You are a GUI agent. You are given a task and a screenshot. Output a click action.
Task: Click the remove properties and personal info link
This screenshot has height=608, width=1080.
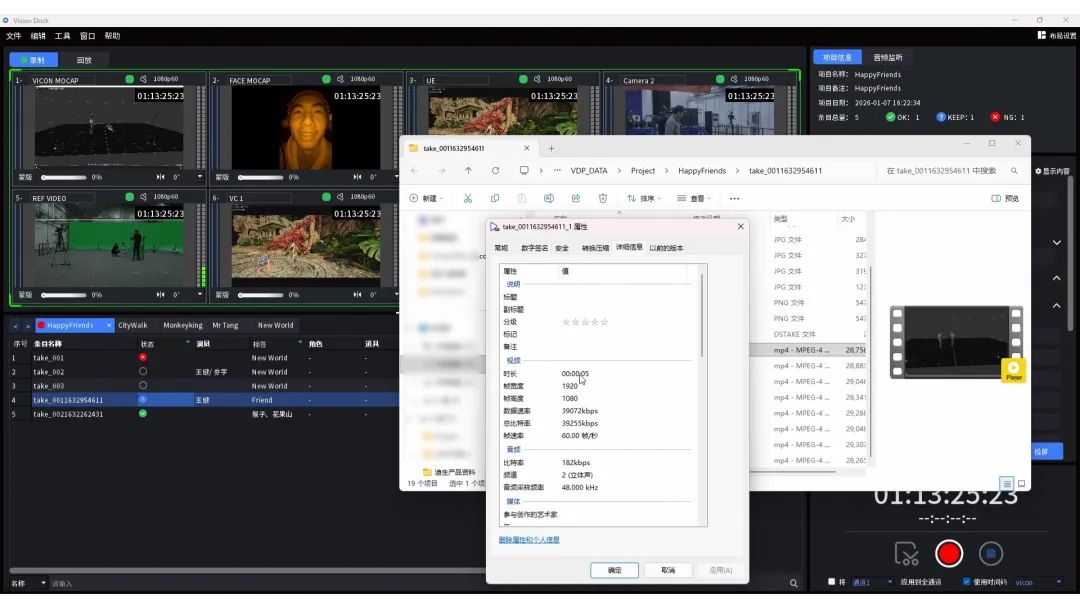click(529, 540)
